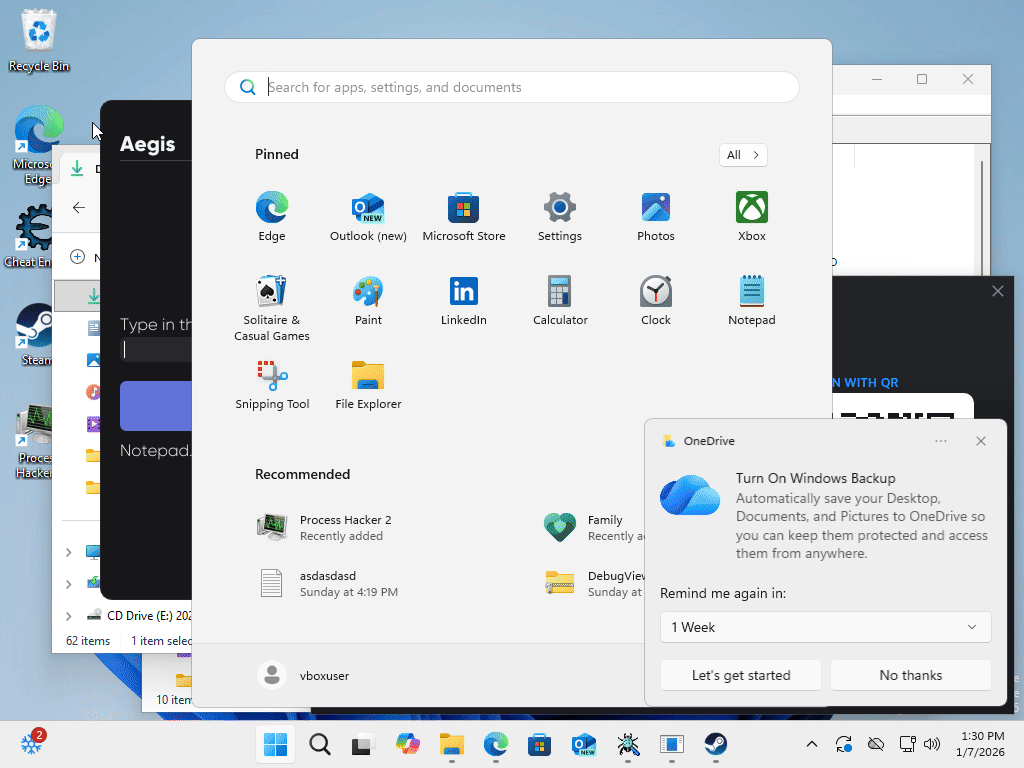The image size is (1024, 768).
Task: Click the Aegis text input field
Action: [x=156, y=350]
